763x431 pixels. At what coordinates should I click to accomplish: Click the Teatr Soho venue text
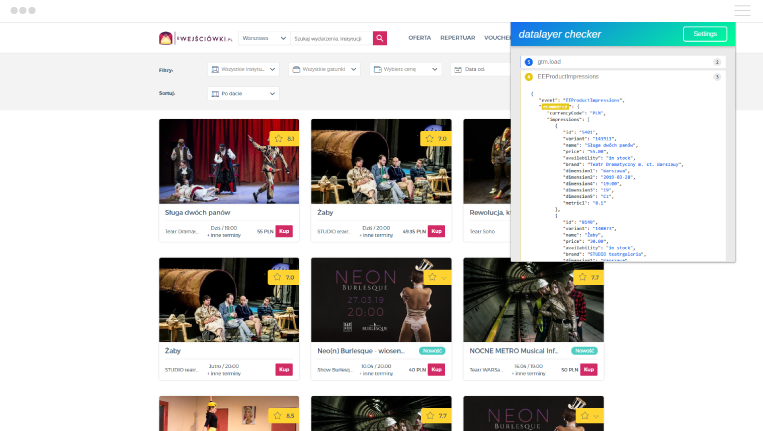click(482, 232)
